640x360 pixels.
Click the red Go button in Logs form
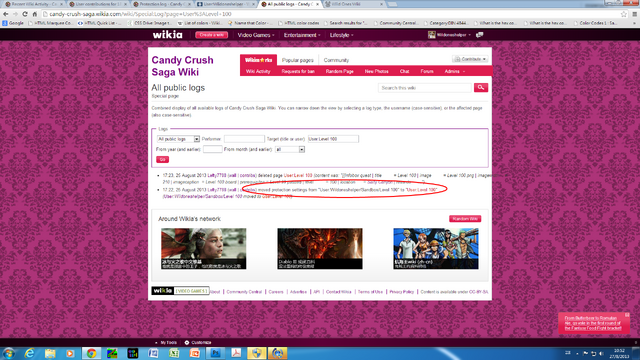coord(162,160)
